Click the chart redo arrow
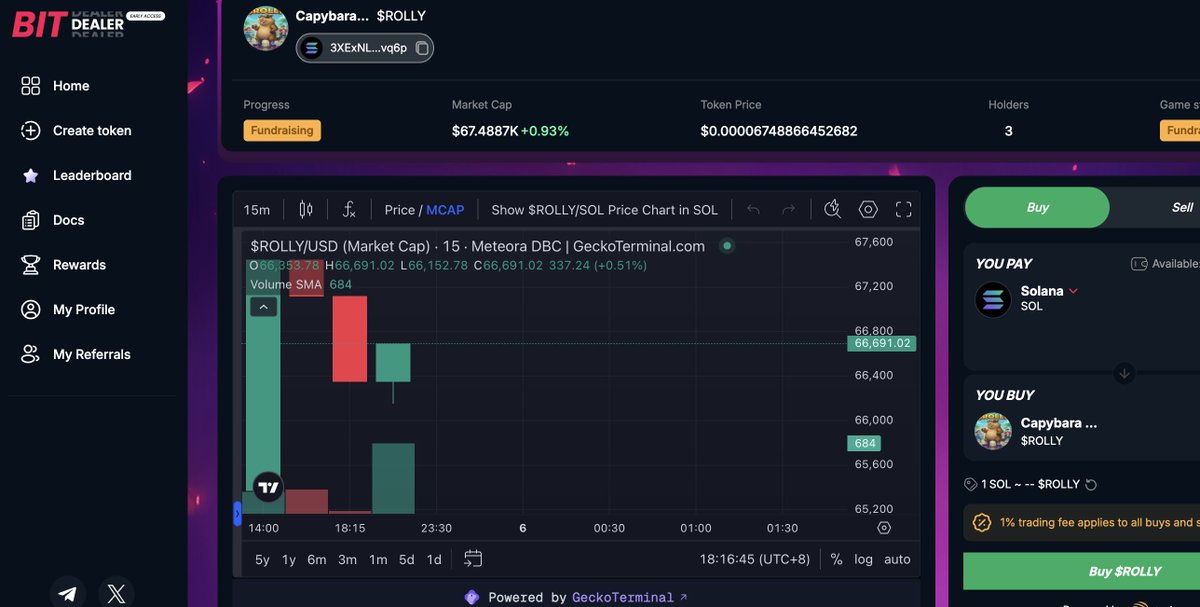This screenshot has width=1200, height=607. [x=789, y=209]
